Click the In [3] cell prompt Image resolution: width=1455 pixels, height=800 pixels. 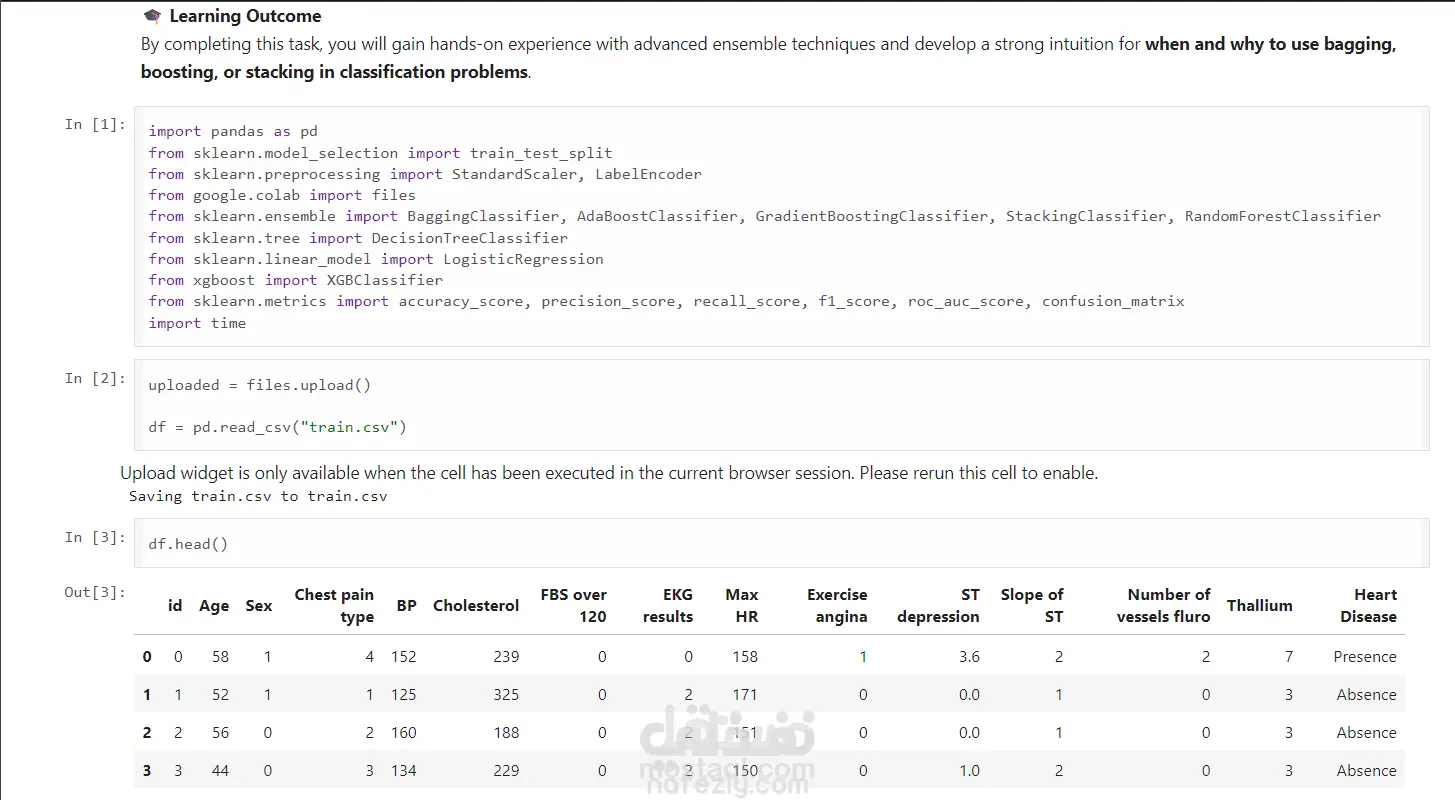click(96, 537)
